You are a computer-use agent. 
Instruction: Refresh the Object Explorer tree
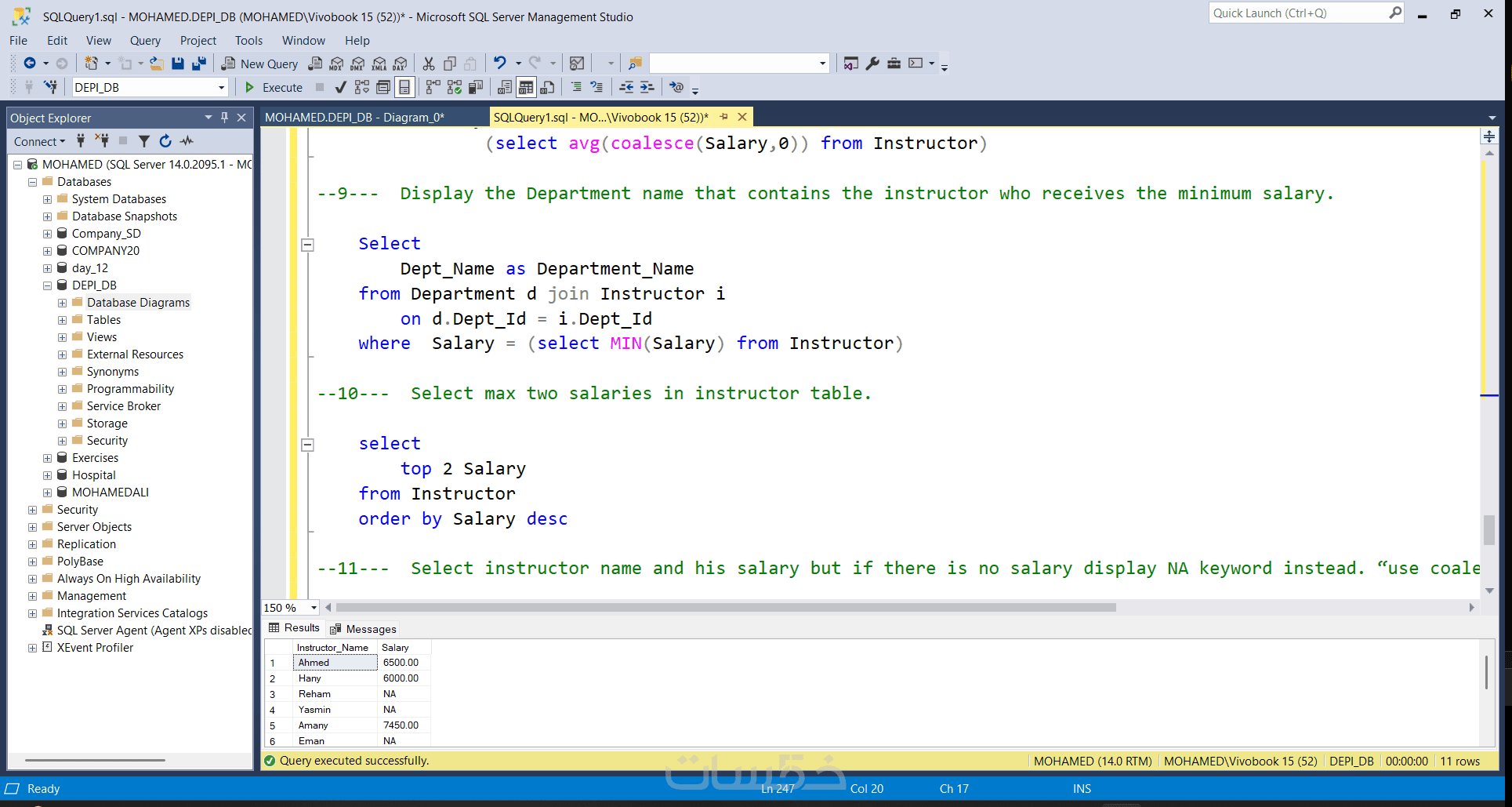165,141
